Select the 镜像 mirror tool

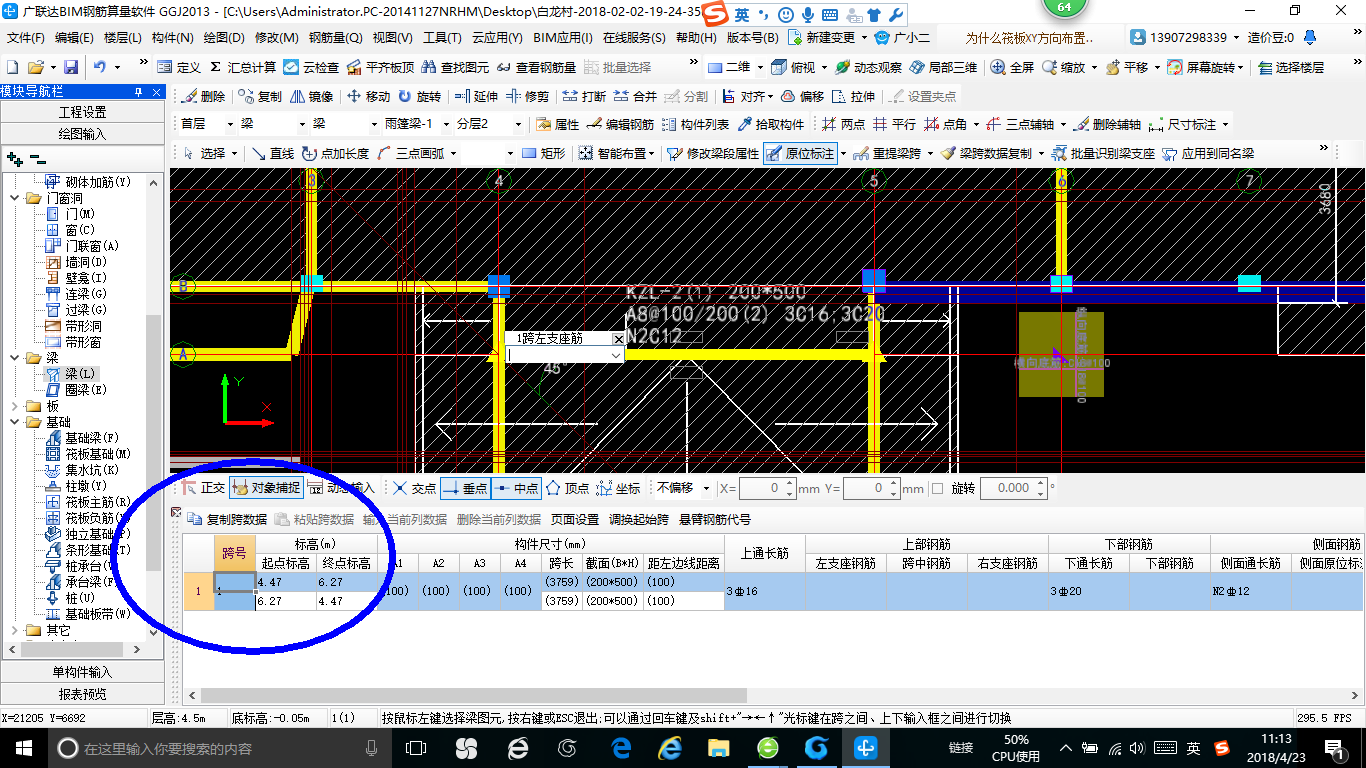point(312,96)
